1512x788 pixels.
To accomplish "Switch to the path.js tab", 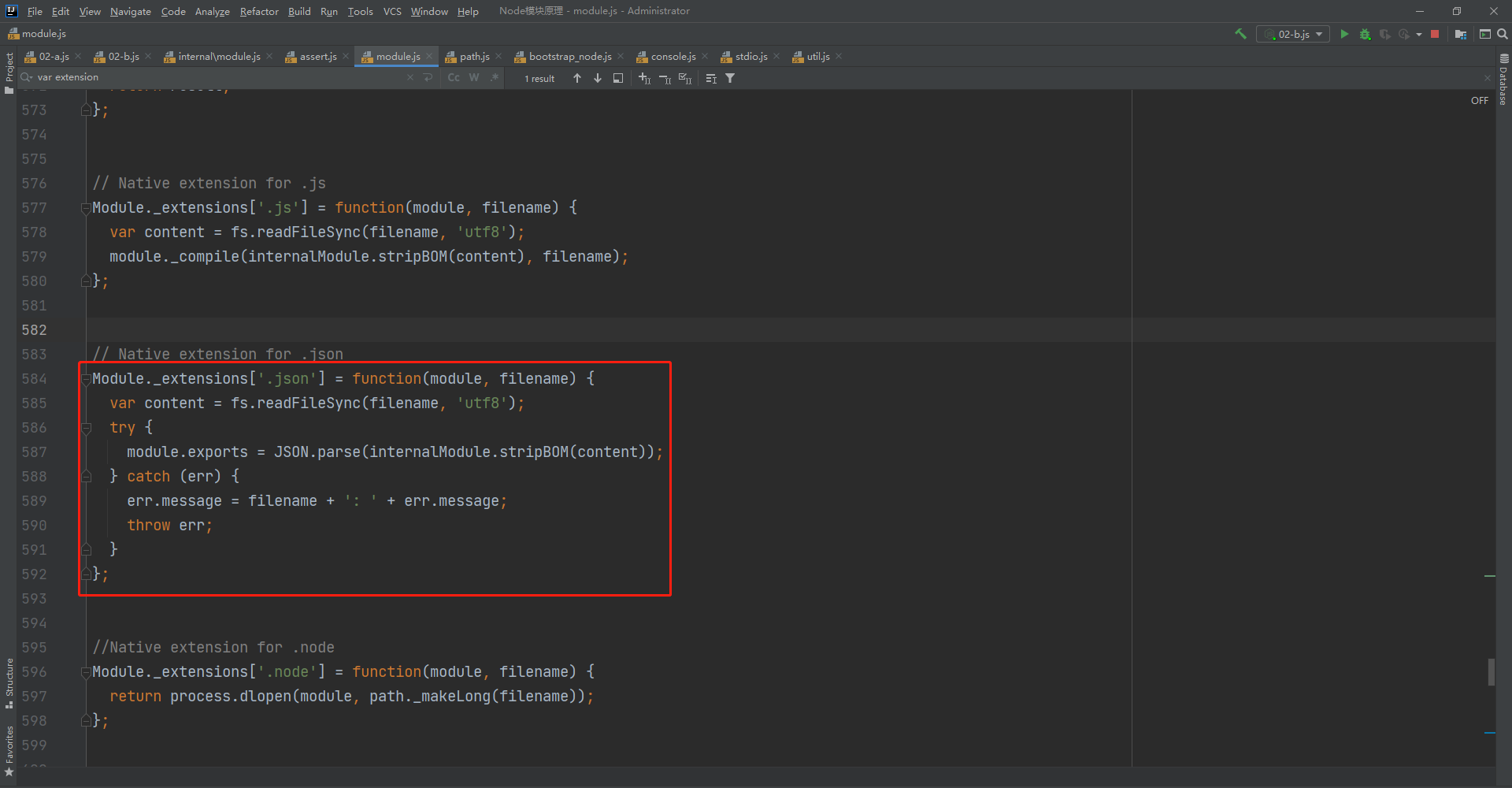I will (475, 57).
